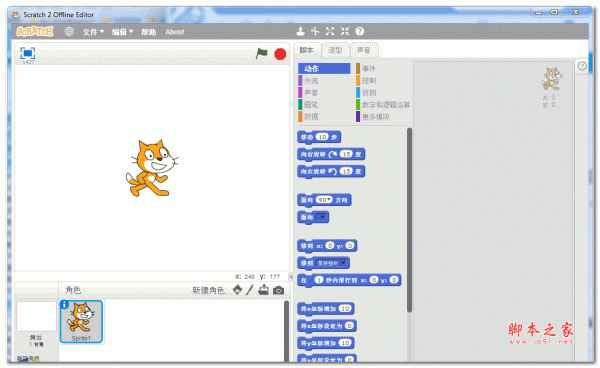Click the change x by 10 block
600x368 pixels.
tap(326, 309)
